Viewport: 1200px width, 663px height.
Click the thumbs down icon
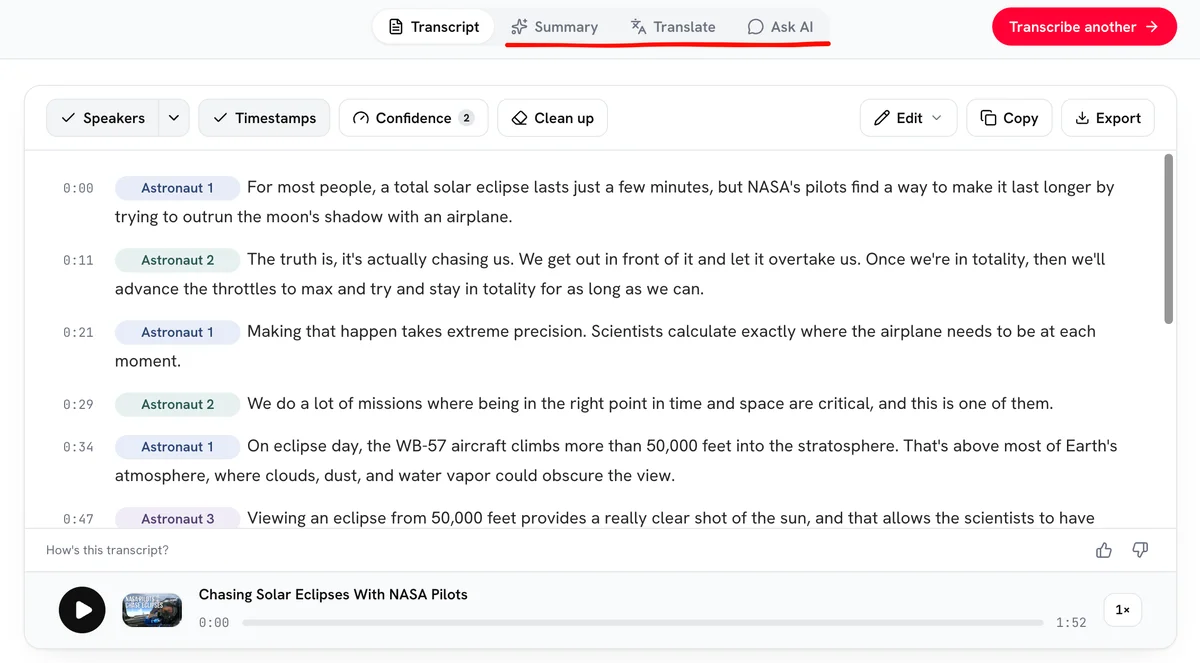tap(1140, 550)
